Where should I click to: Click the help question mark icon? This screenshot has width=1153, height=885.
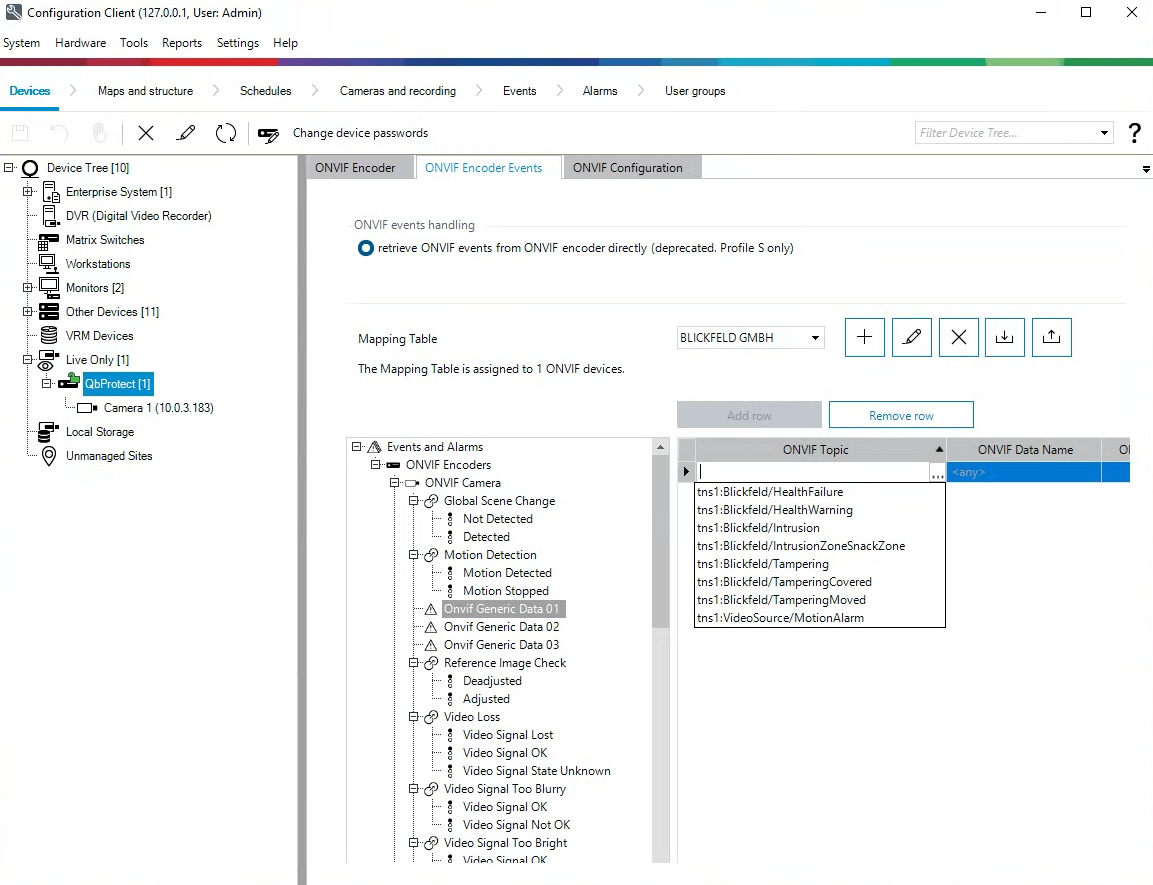(x=1134, y=133)
